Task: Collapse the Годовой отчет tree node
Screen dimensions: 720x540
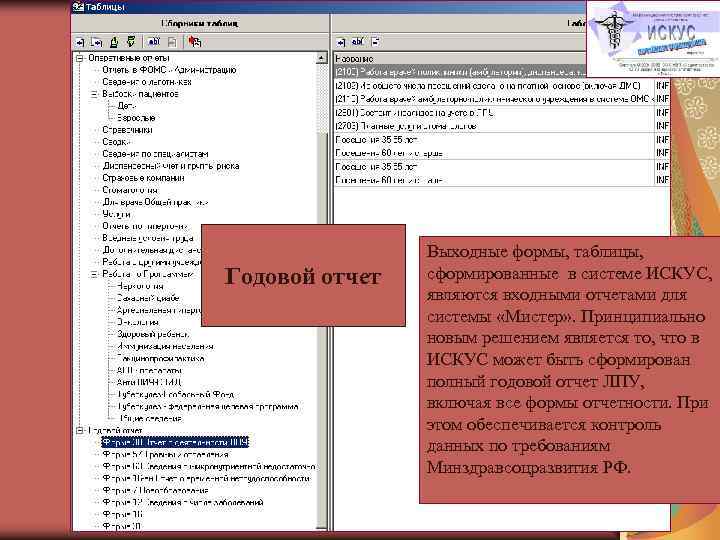Action: pos(80,430)
